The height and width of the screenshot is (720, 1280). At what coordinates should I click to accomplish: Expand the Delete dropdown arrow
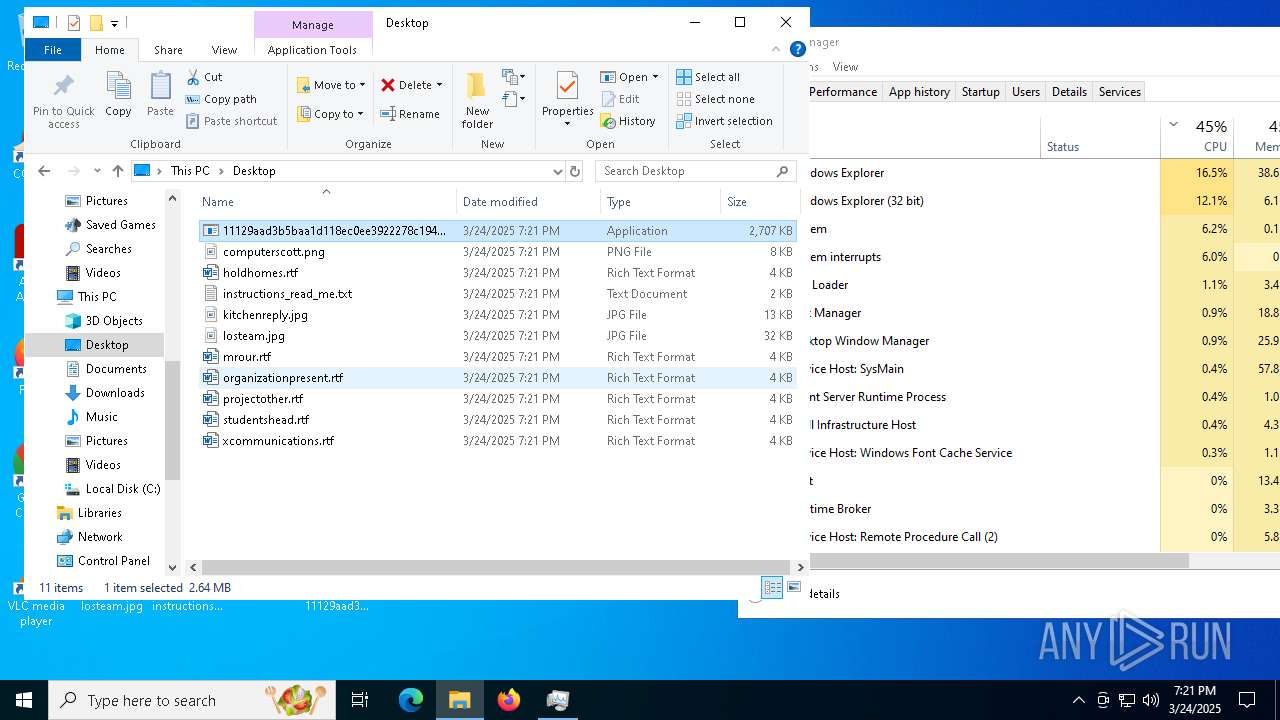pyautogui.click(x=439, y=85)
